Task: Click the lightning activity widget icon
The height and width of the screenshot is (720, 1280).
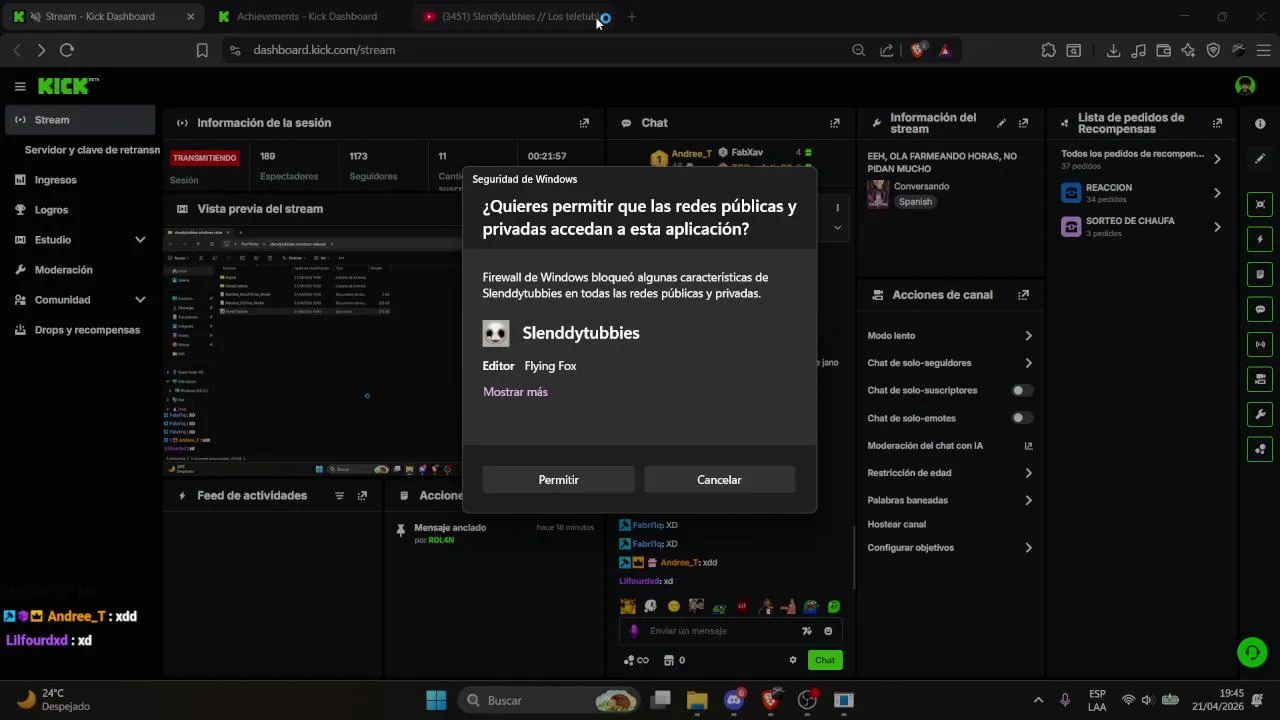Action: click(x=1260, y=239)
